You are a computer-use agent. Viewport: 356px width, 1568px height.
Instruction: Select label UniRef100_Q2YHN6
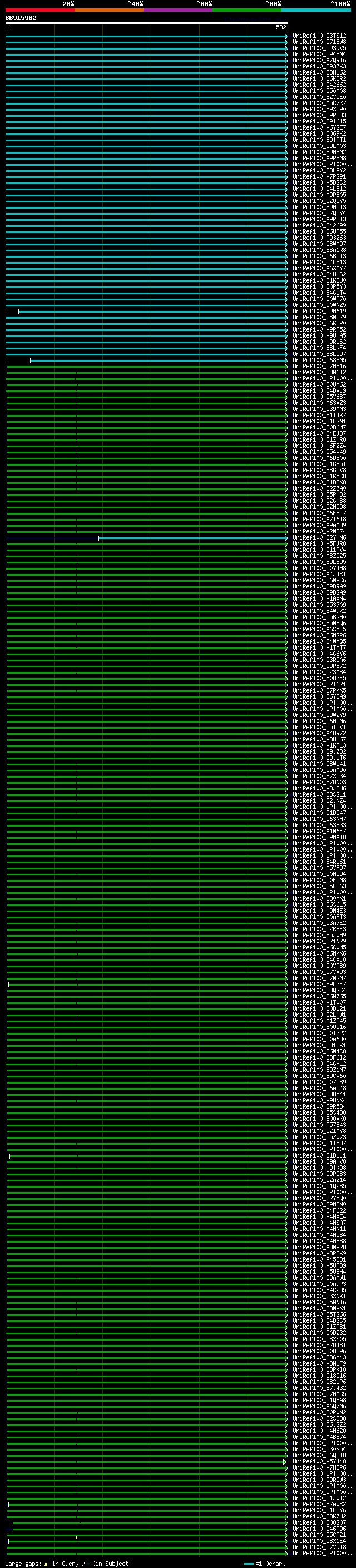(319, 537)
